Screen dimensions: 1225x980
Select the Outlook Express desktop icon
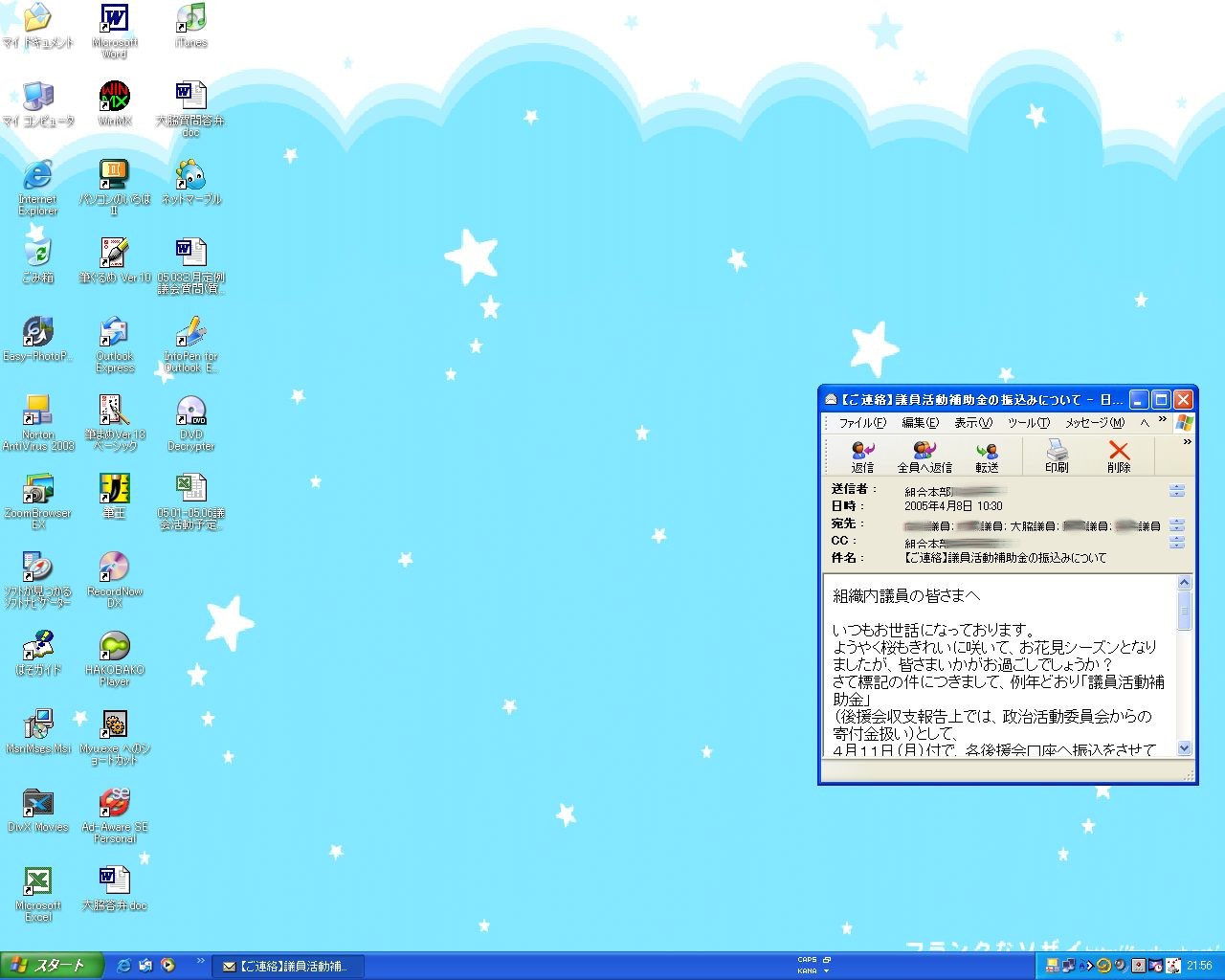pos(114,335)
